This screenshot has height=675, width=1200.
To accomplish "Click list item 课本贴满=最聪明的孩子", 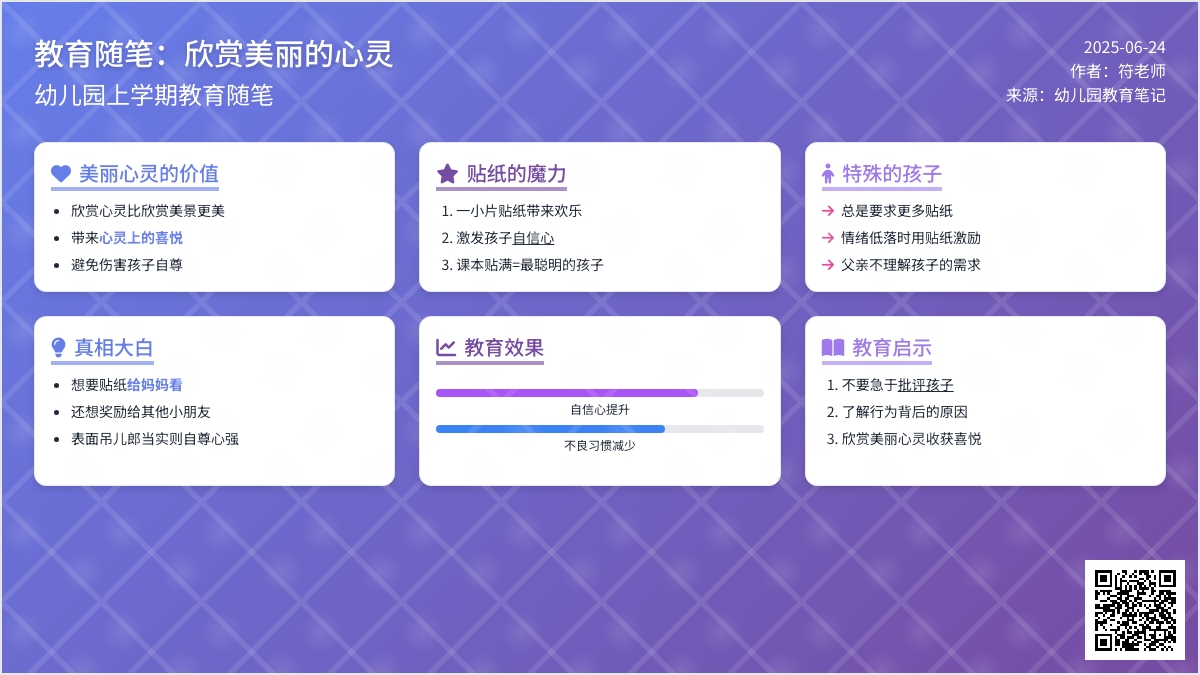I will point(530,265).
